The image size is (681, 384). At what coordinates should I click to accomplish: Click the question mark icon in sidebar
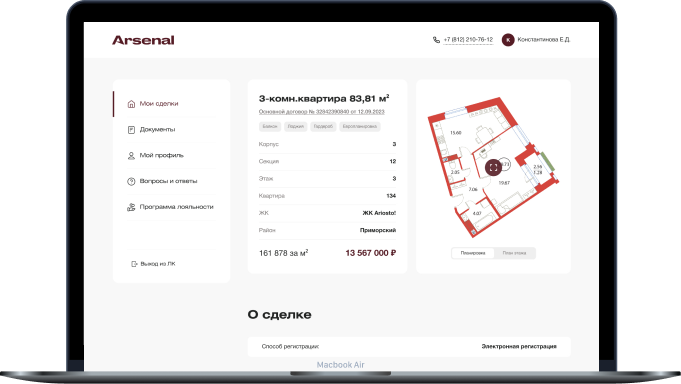[131, 182]
